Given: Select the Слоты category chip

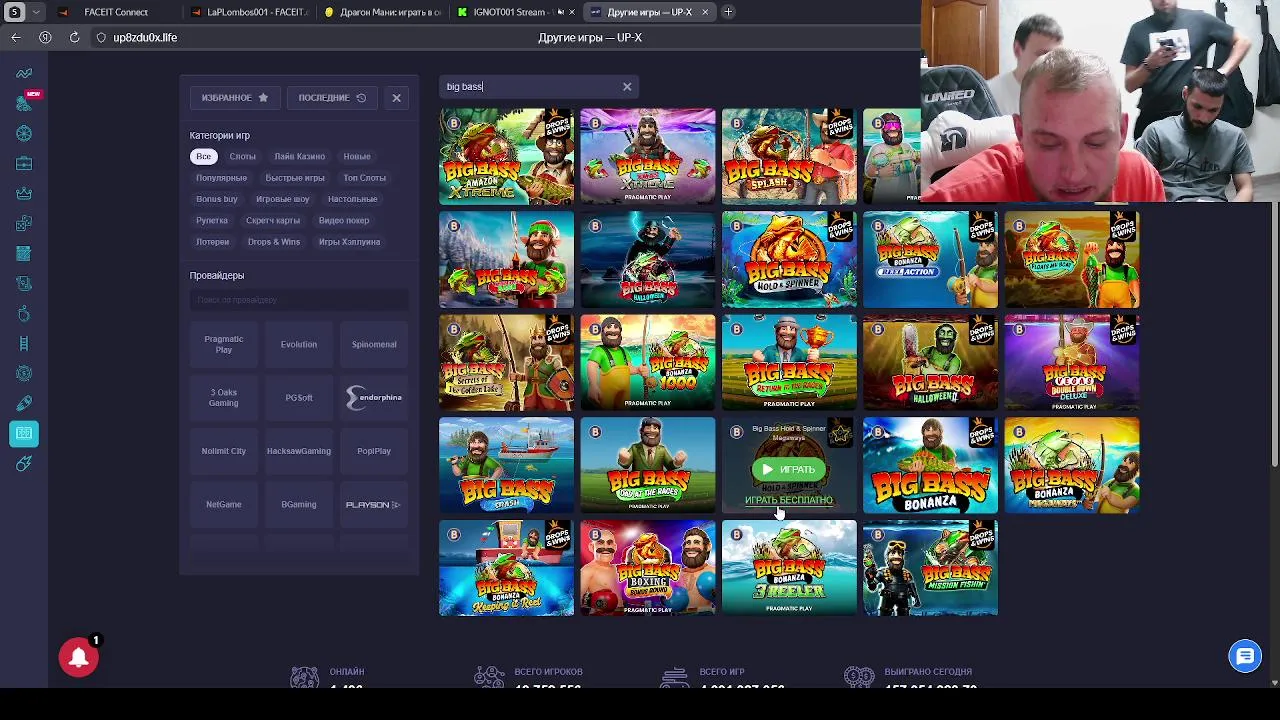Looking at the screenshot, I should [242, 156].
